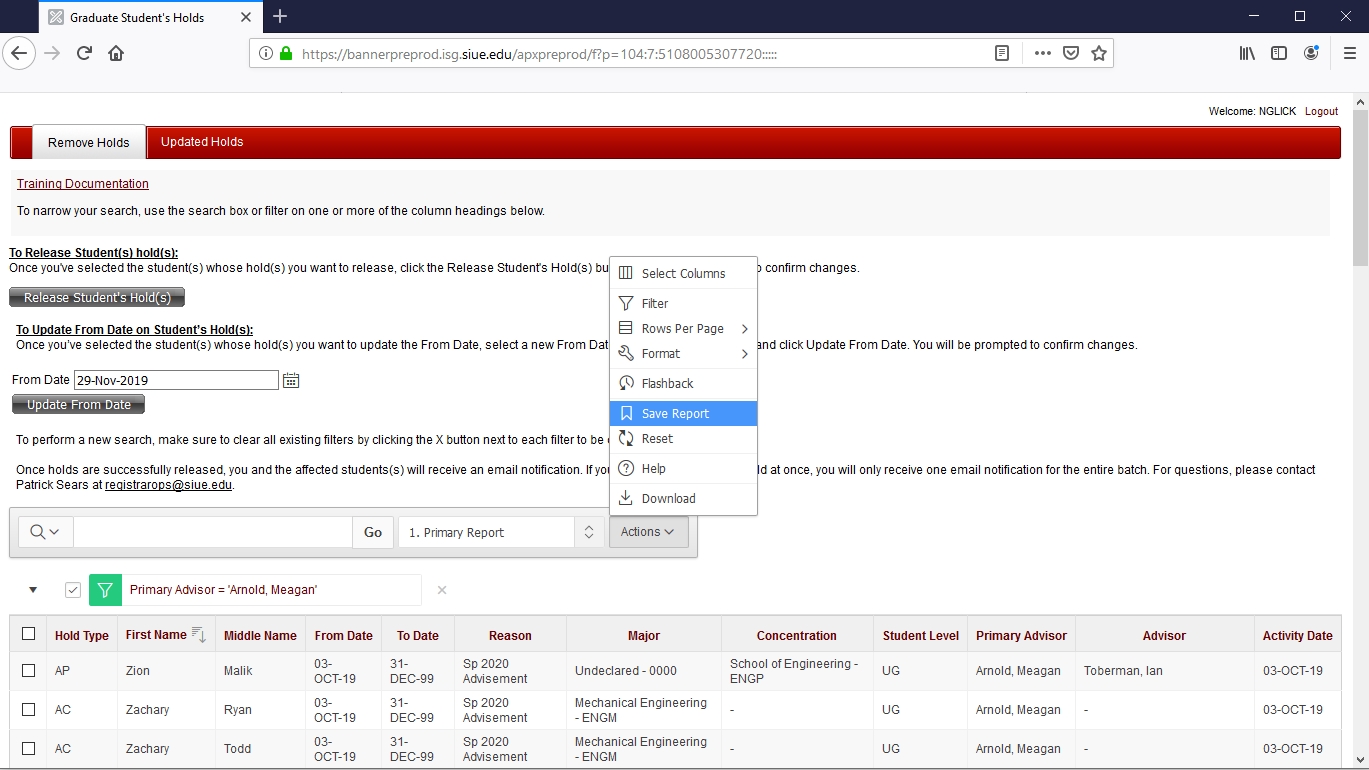Open reader view icon in address bar

[1001, 53]
